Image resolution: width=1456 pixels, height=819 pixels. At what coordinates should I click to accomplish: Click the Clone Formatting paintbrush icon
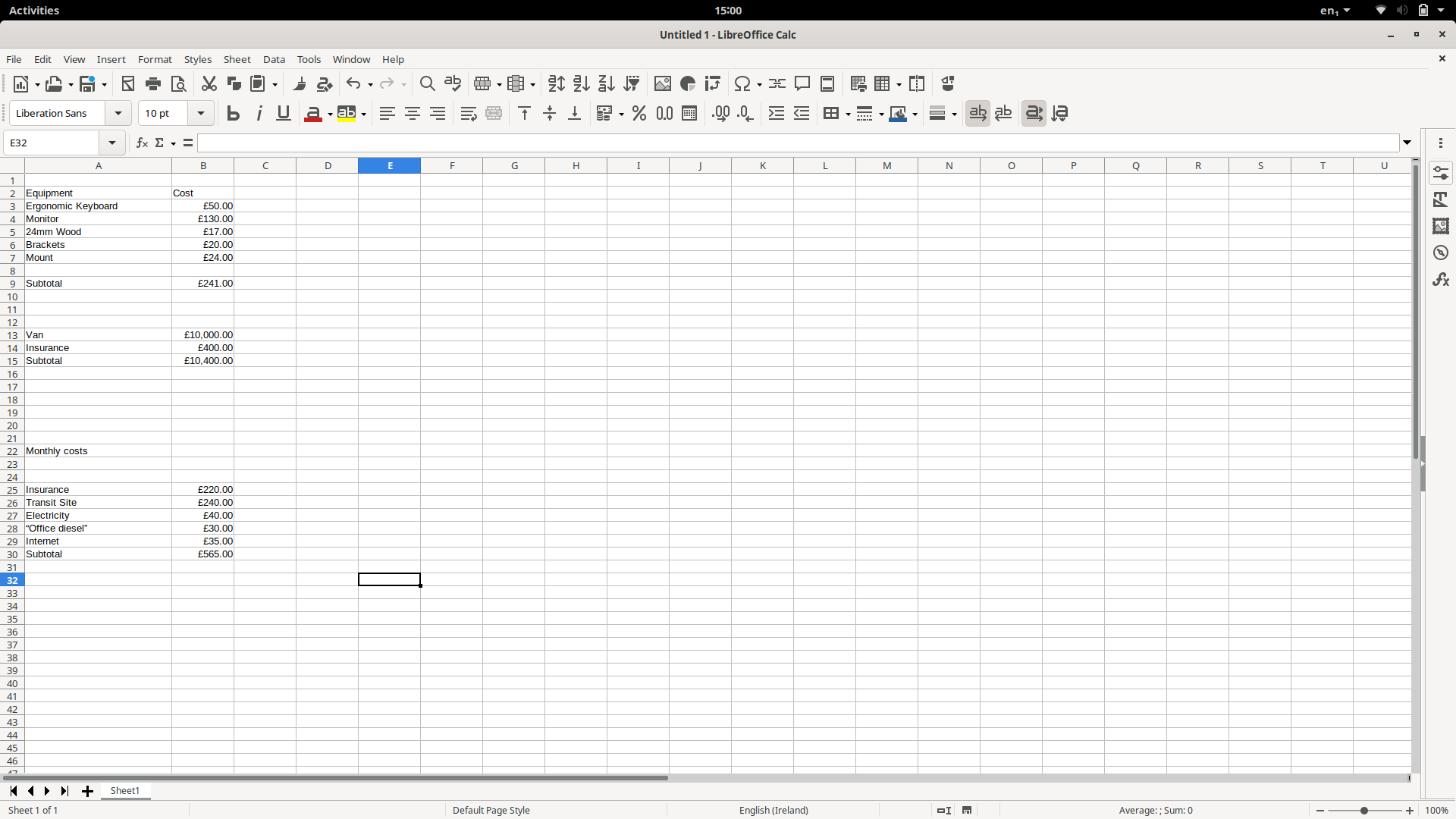pyautogui.click(x=300, y=83)
